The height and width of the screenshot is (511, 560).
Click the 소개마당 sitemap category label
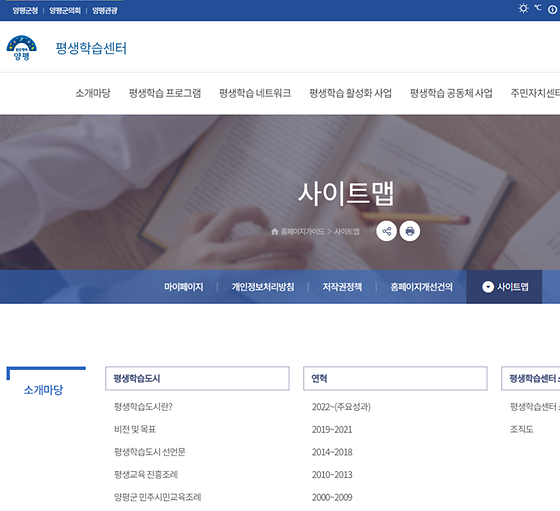(x=43, y=390)
